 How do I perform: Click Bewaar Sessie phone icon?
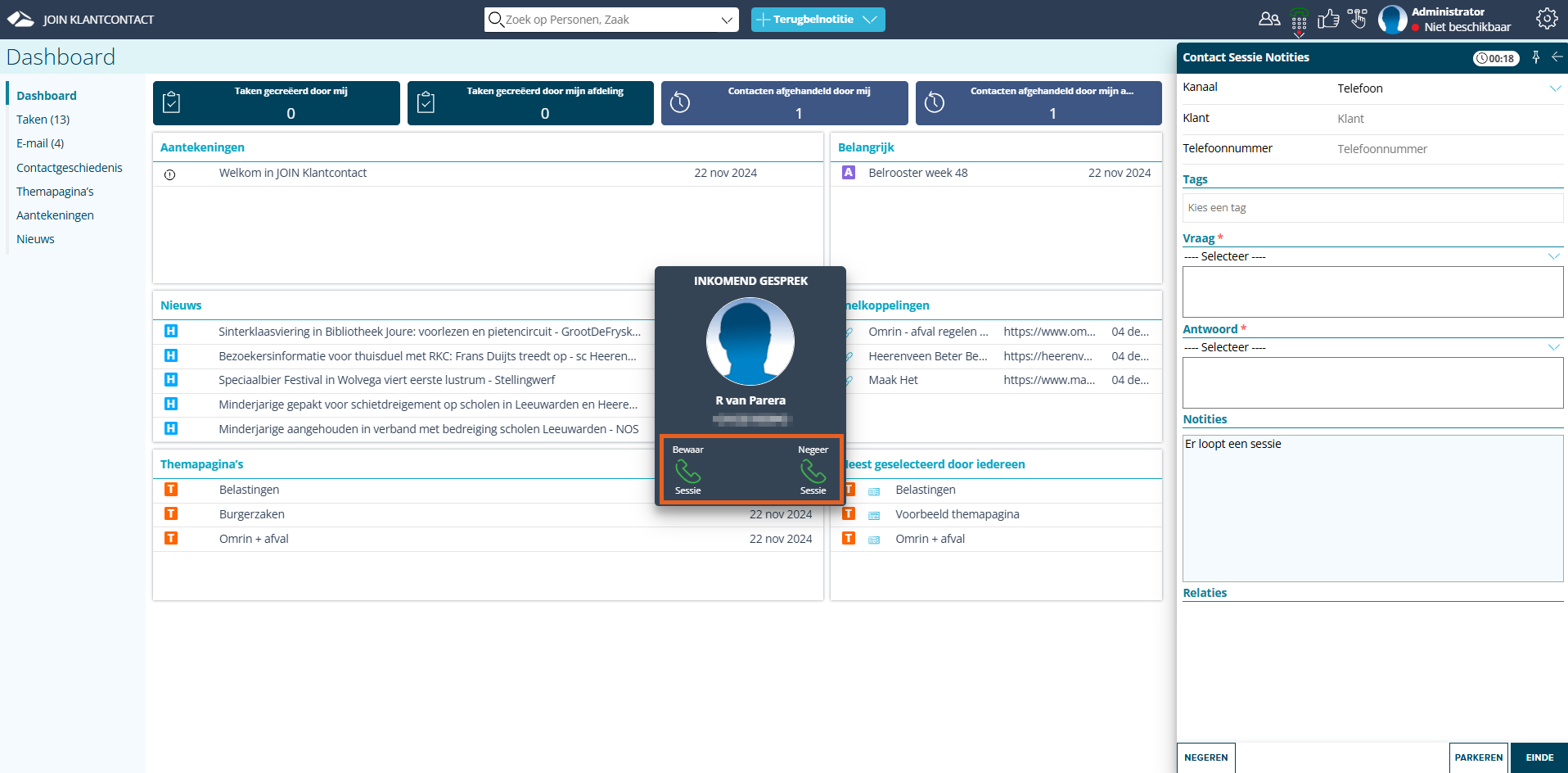[687, 471]
